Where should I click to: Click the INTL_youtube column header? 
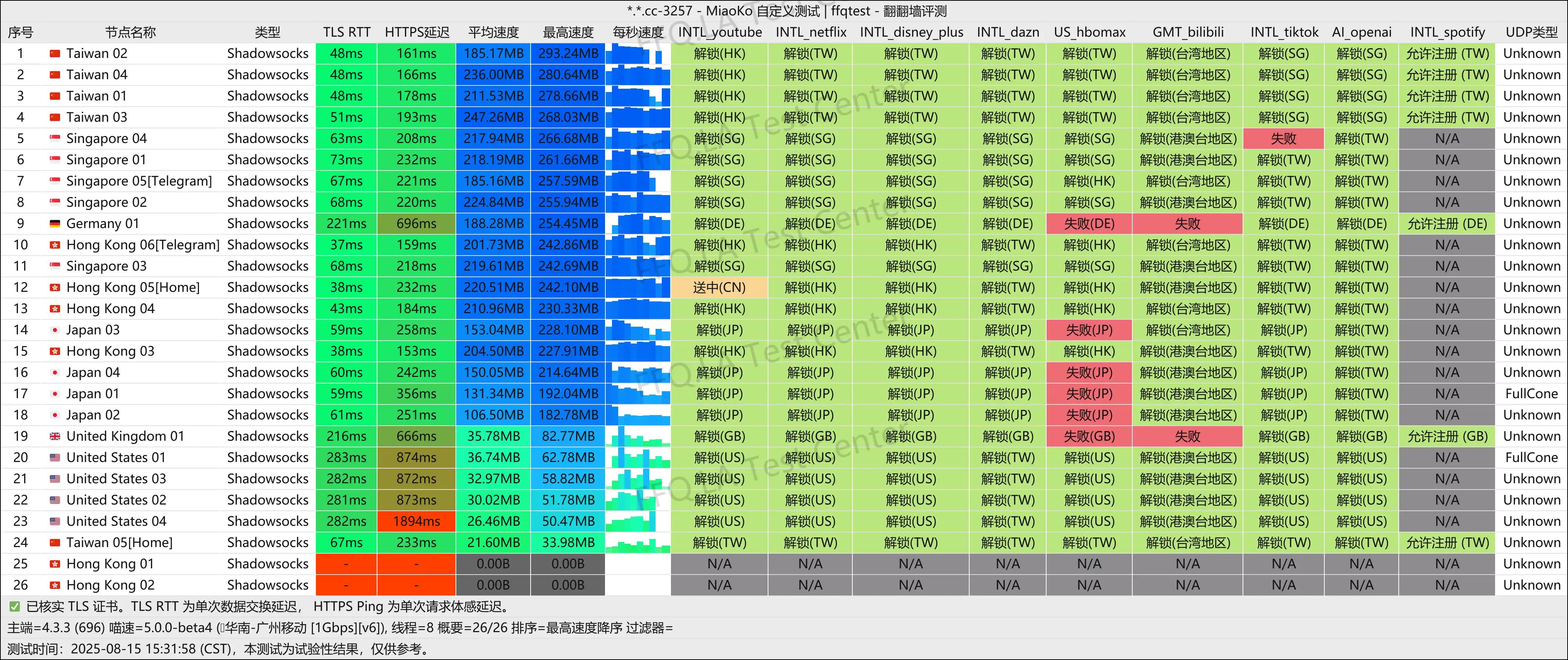(719, 32)
